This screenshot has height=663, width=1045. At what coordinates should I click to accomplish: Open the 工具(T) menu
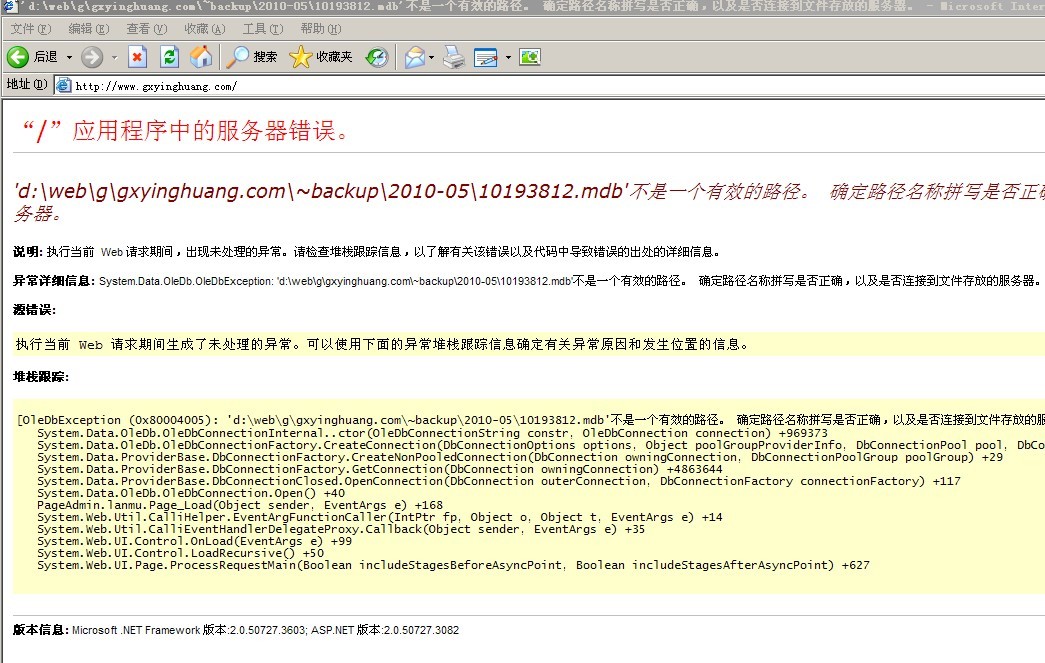point(261,29)
